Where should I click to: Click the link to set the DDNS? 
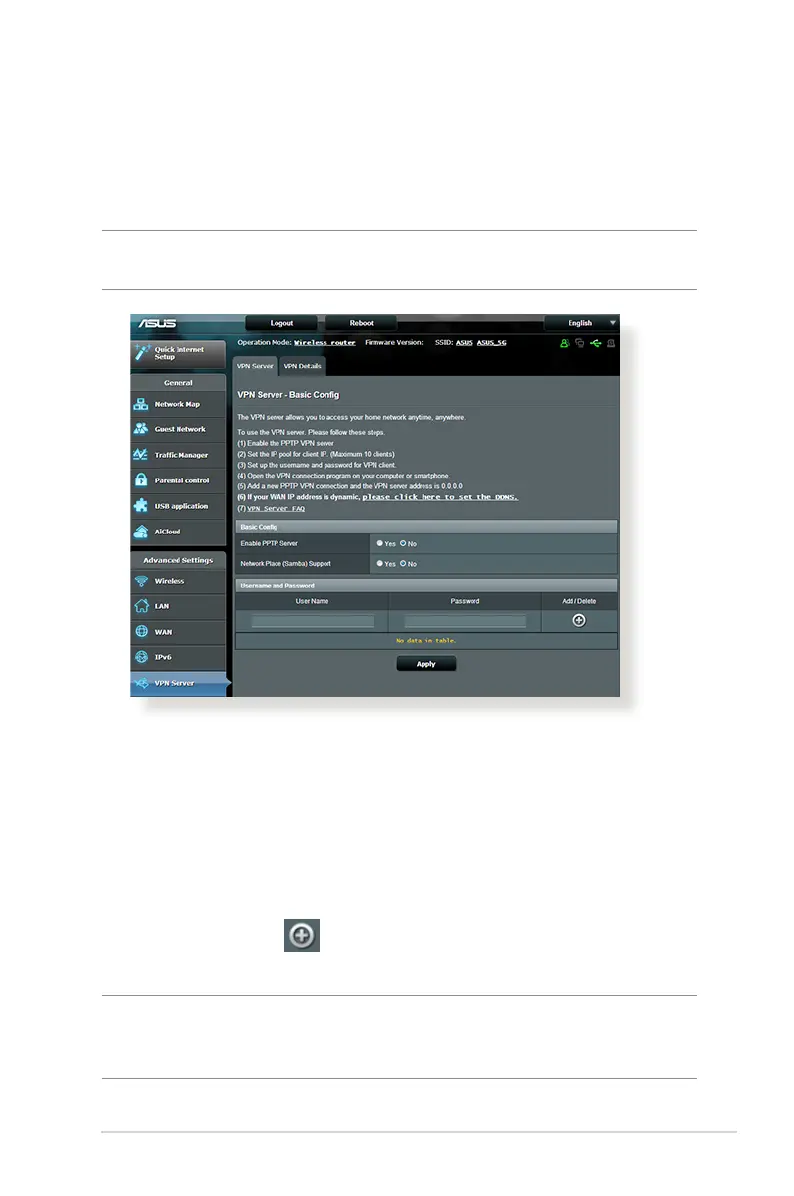[440, 497]
